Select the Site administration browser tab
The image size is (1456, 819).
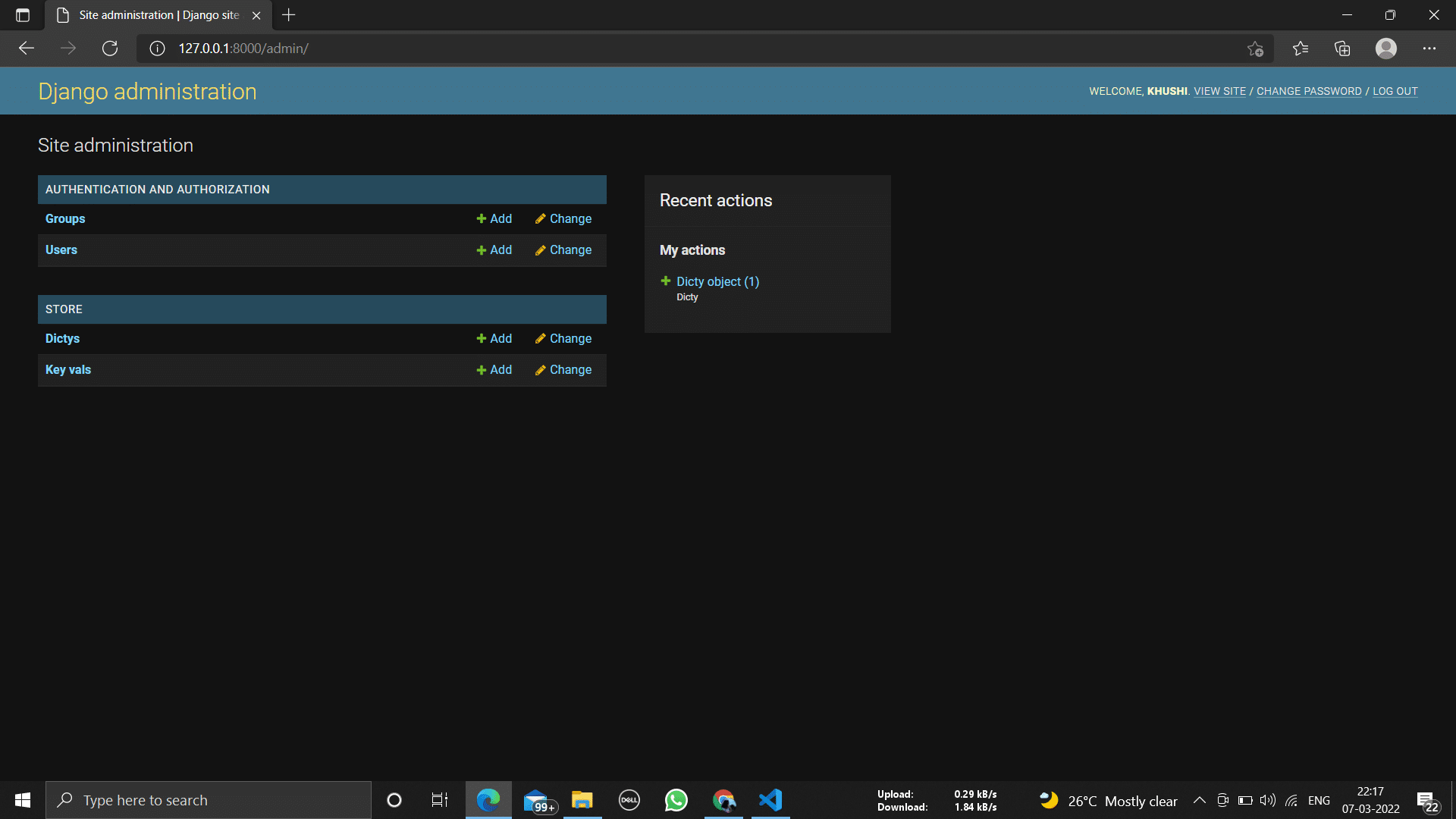[x=158, y=15]
